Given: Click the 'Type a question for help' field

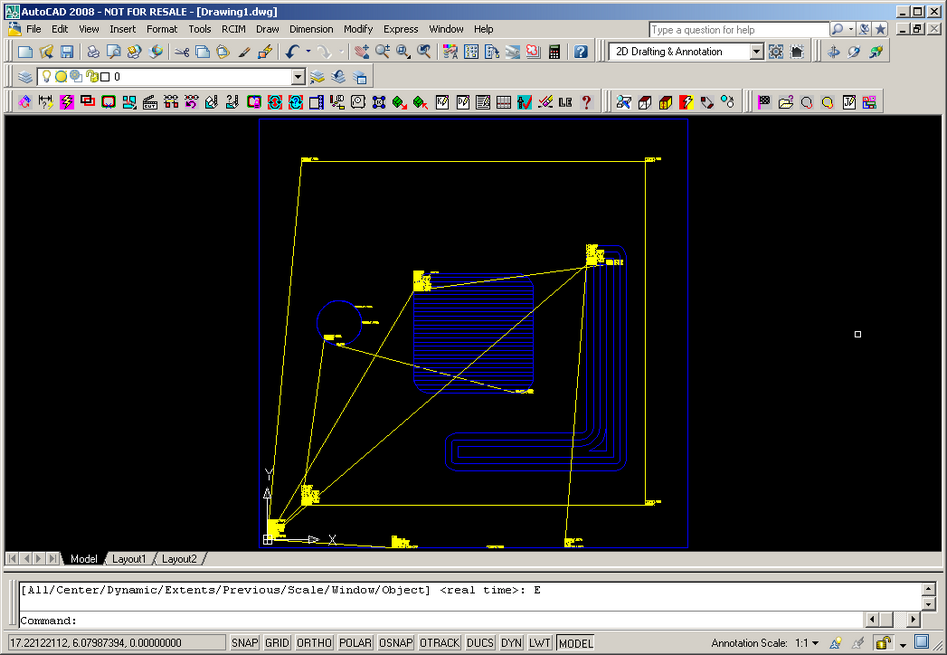Looking at the screenshot, I should tap(738, 30).
